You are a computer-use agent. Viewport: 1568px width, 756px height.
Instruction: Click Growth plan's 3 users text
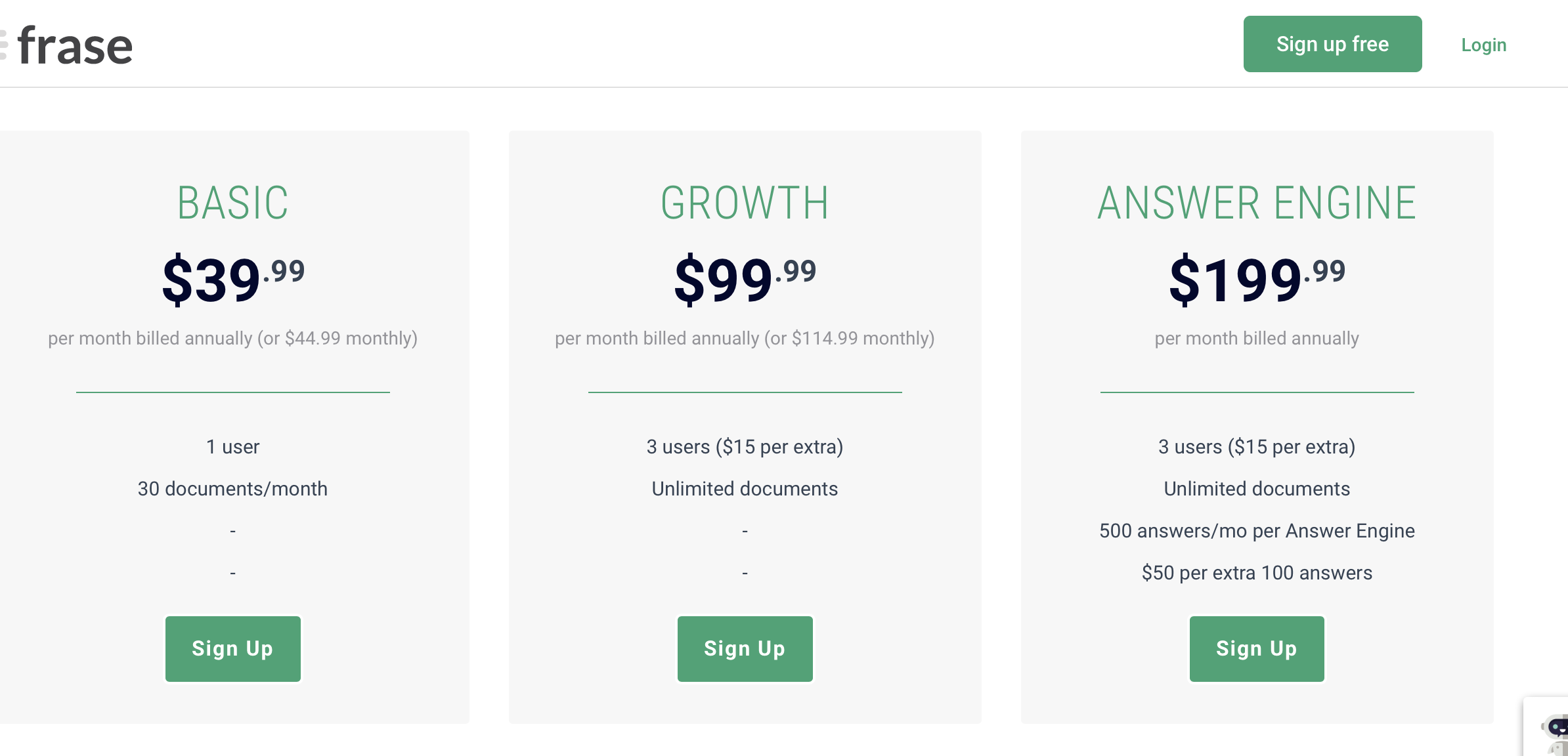tap(745, 447)
